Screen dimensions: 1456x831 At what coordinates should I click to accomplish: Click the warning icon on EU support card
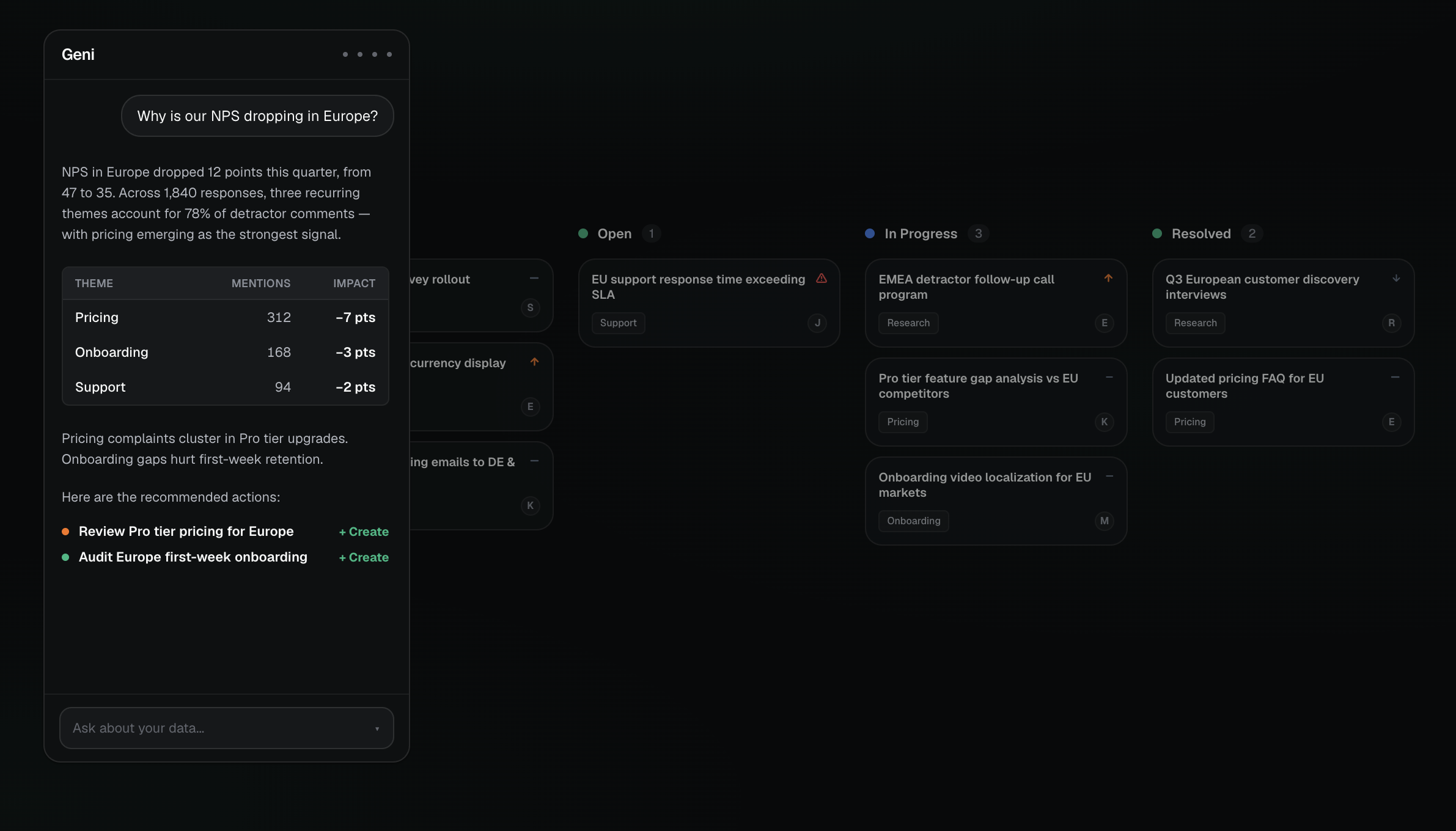[x=822, y=279]
